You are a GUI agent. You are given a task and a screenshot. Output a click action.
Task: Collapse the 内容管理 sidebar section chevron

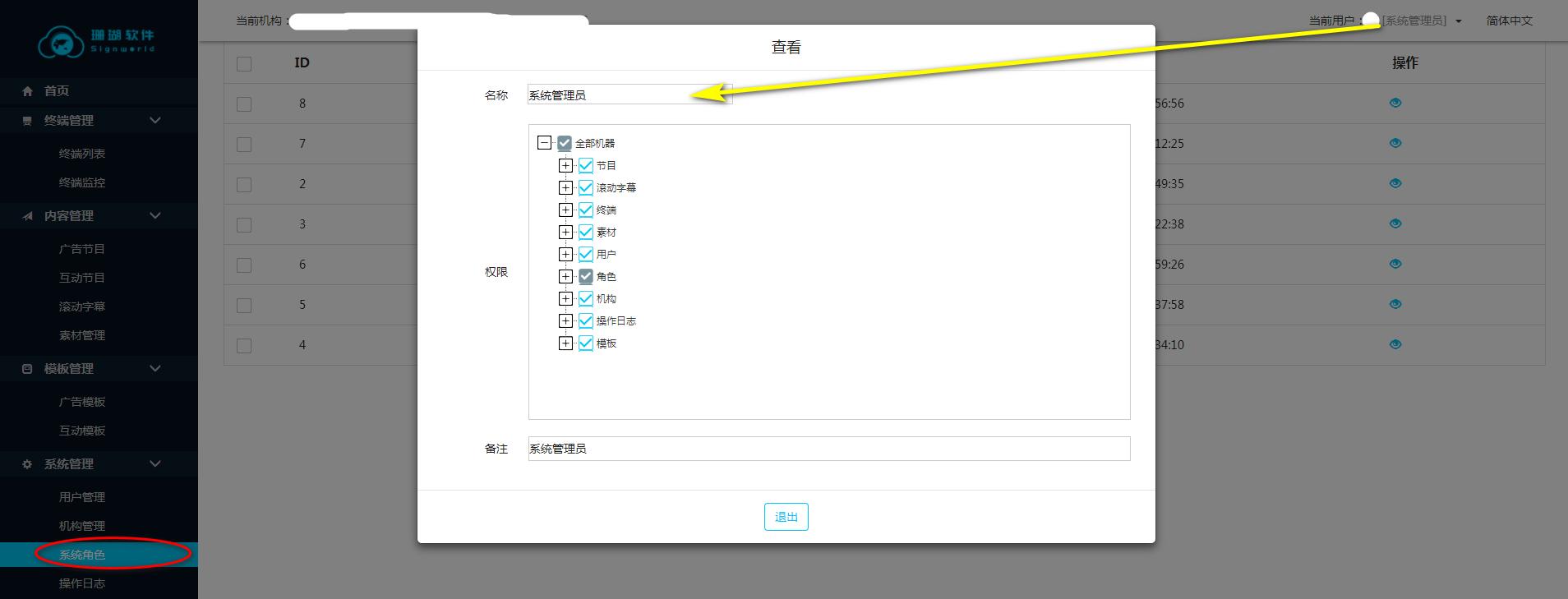click(x=155, y=215)
